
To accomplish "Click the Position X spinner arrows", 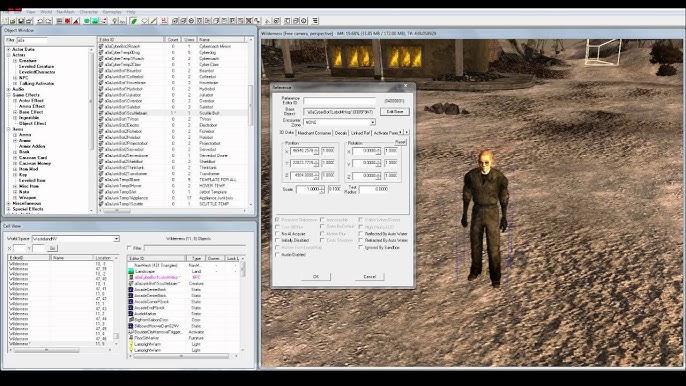I will (316, 151).
